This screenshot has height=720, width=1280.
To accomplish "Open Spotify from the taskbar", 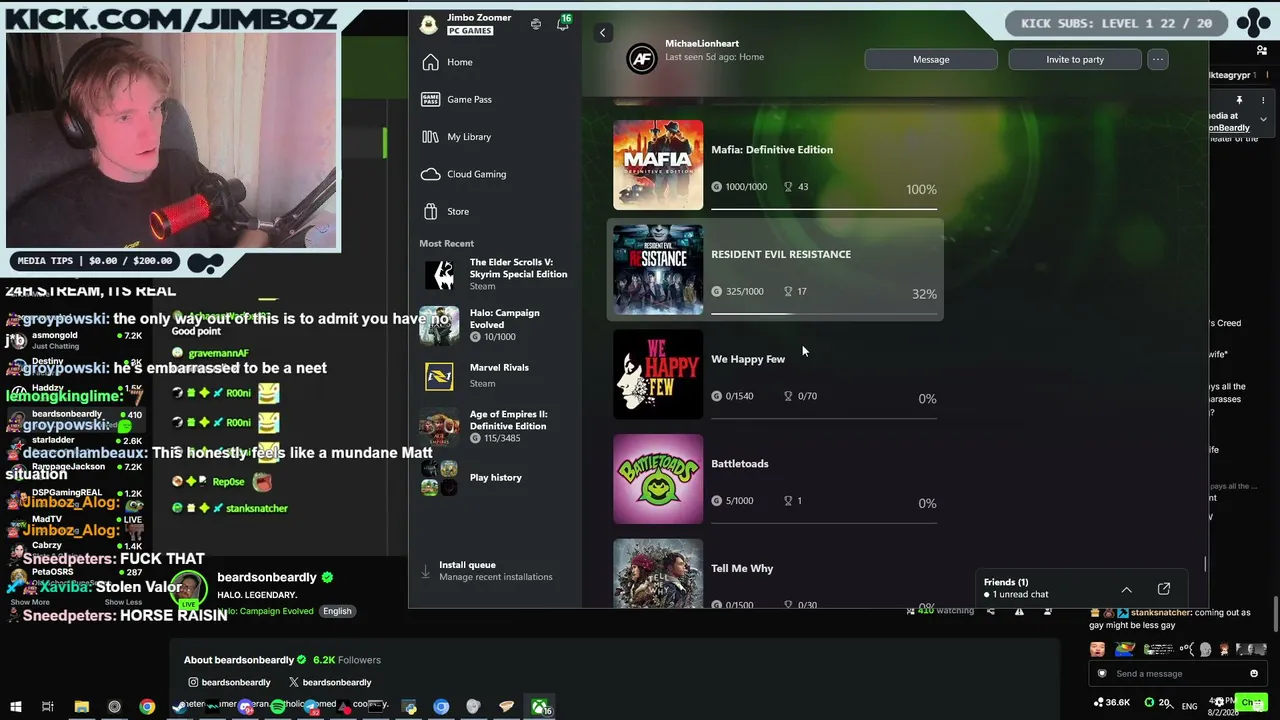I will pyautogui.click(x=278, y=707).
